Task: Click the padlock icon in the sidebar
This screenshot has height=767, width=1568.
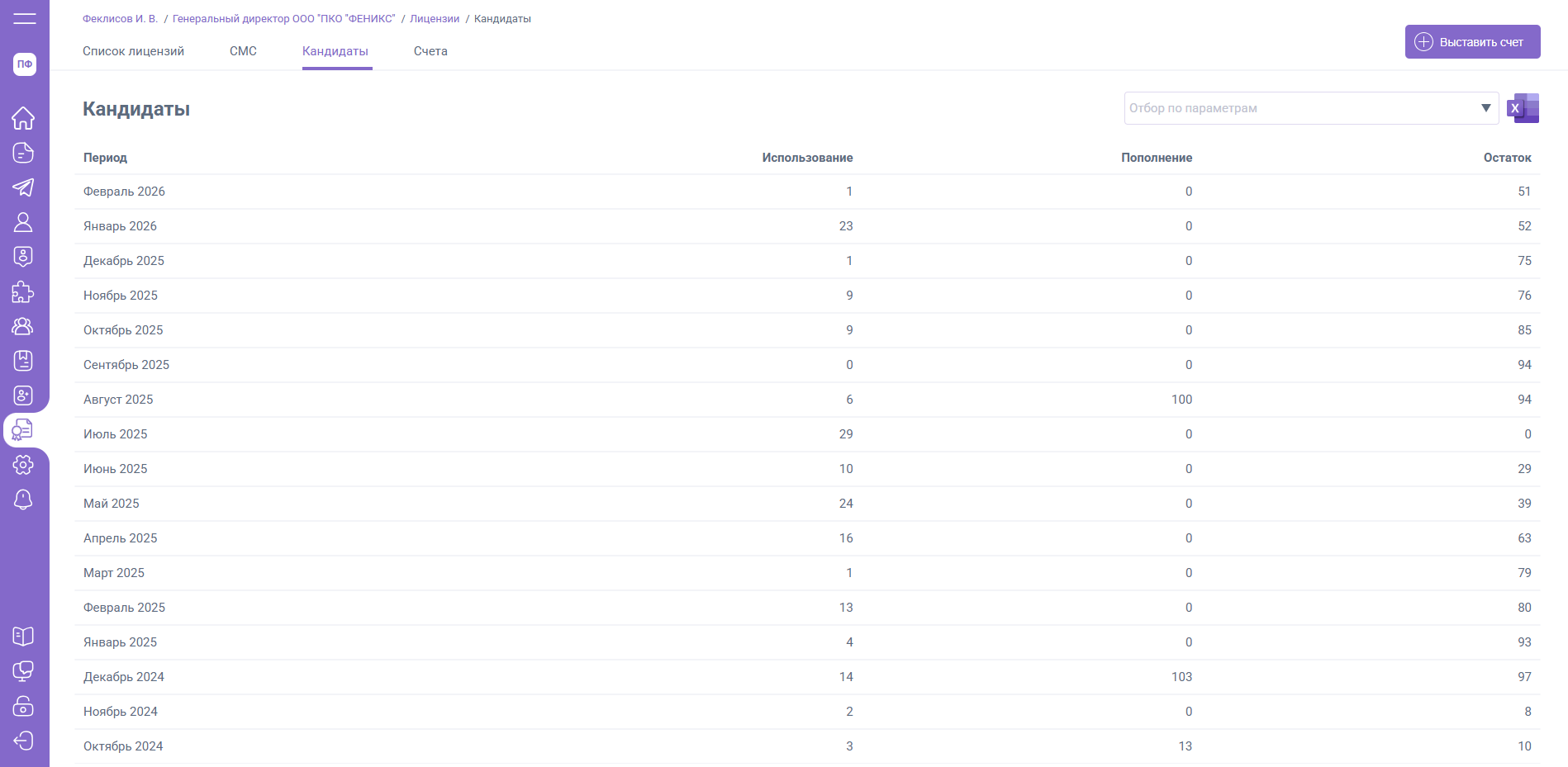Action: click(23, 706)
